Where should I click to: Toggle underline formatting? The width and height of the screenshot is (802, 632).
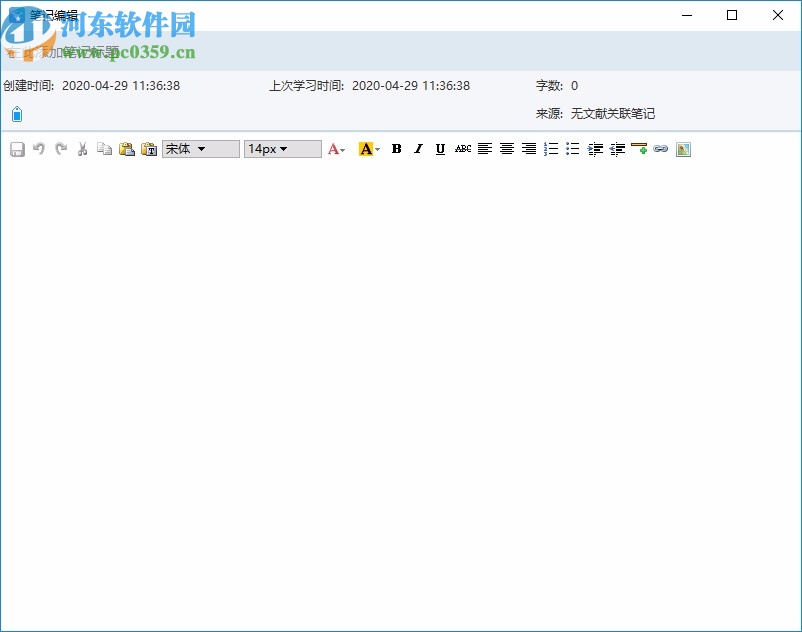click(440, 149)
